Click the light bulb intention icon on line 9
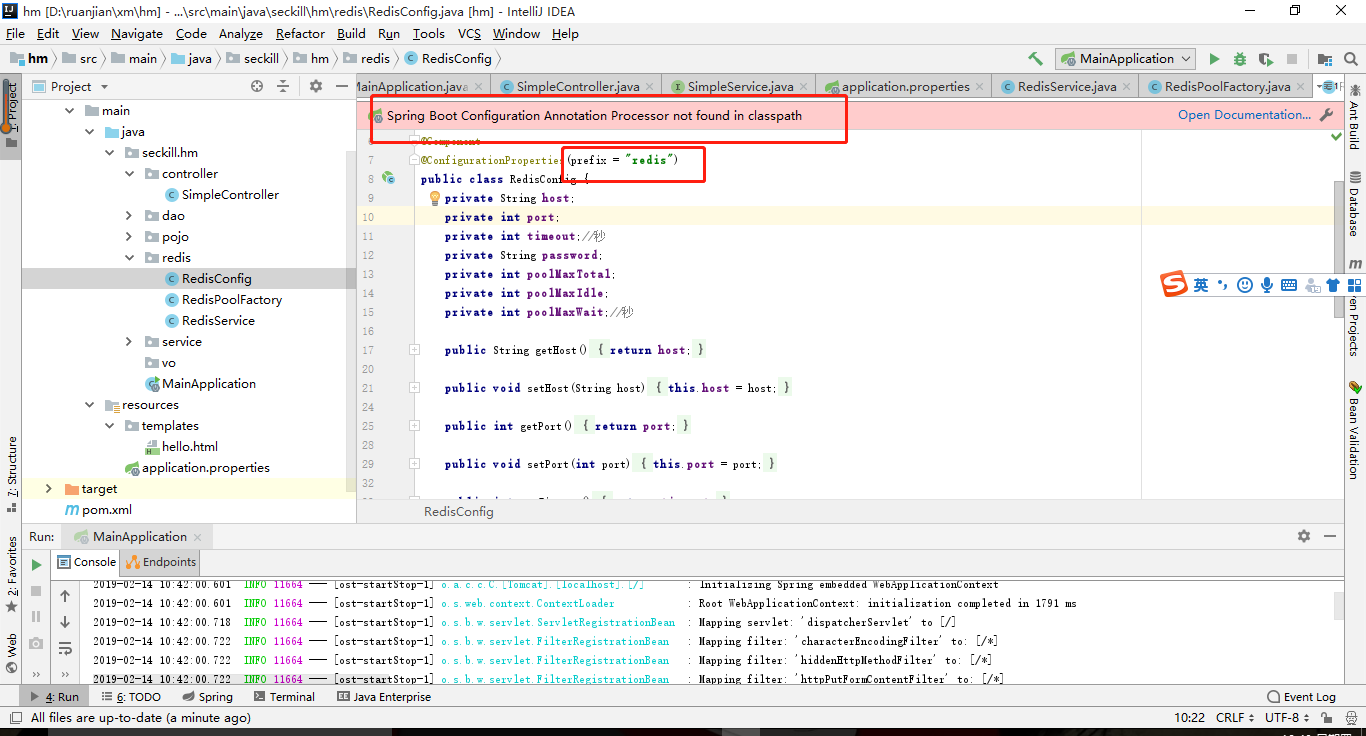The width and height of the screenshot is (1366, 736). pyautogui.click(x=434, y=198)
